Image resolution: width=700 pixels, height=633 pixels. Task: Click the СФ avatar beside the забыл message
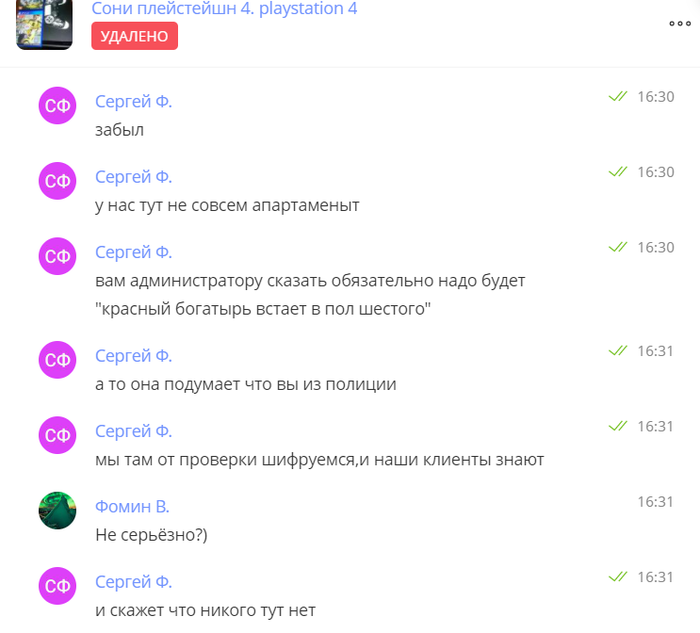(58, 105)
